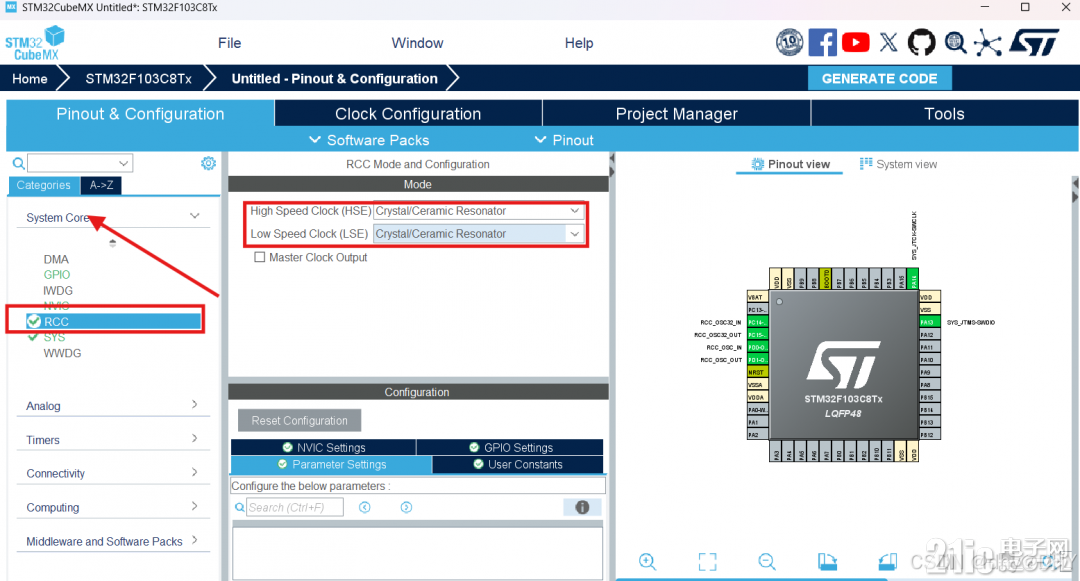Select DMA in System Core list

coord(56,260)
